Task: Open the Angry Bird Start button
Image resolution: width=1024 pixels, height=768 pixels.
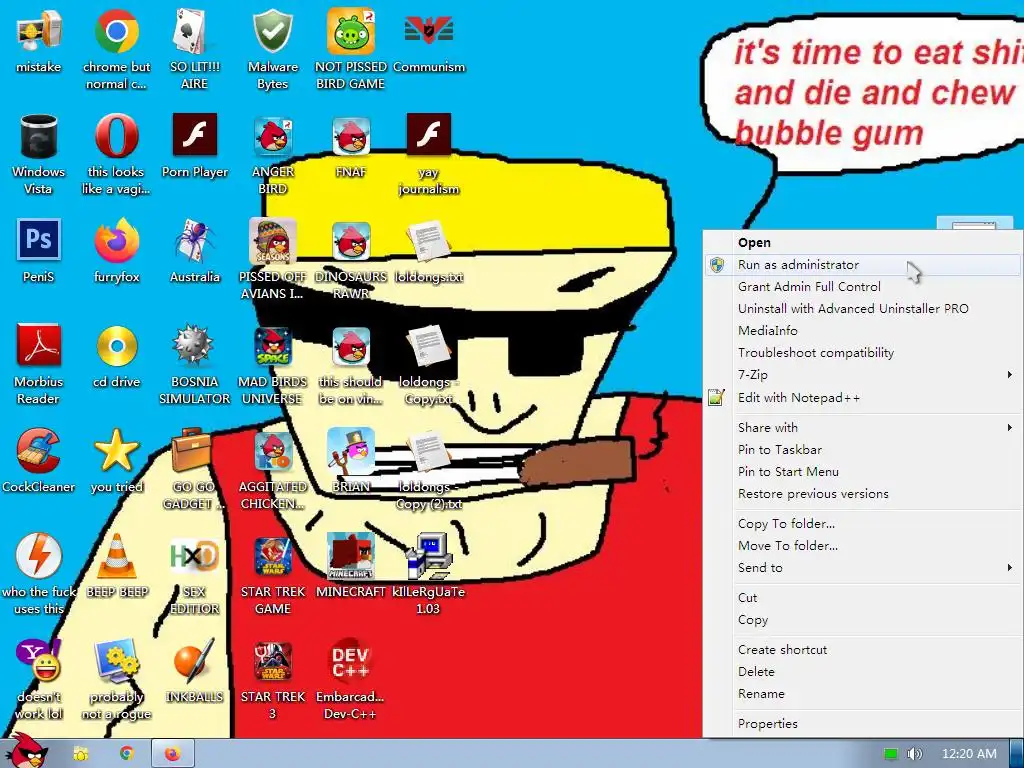Action: [25, 751]
